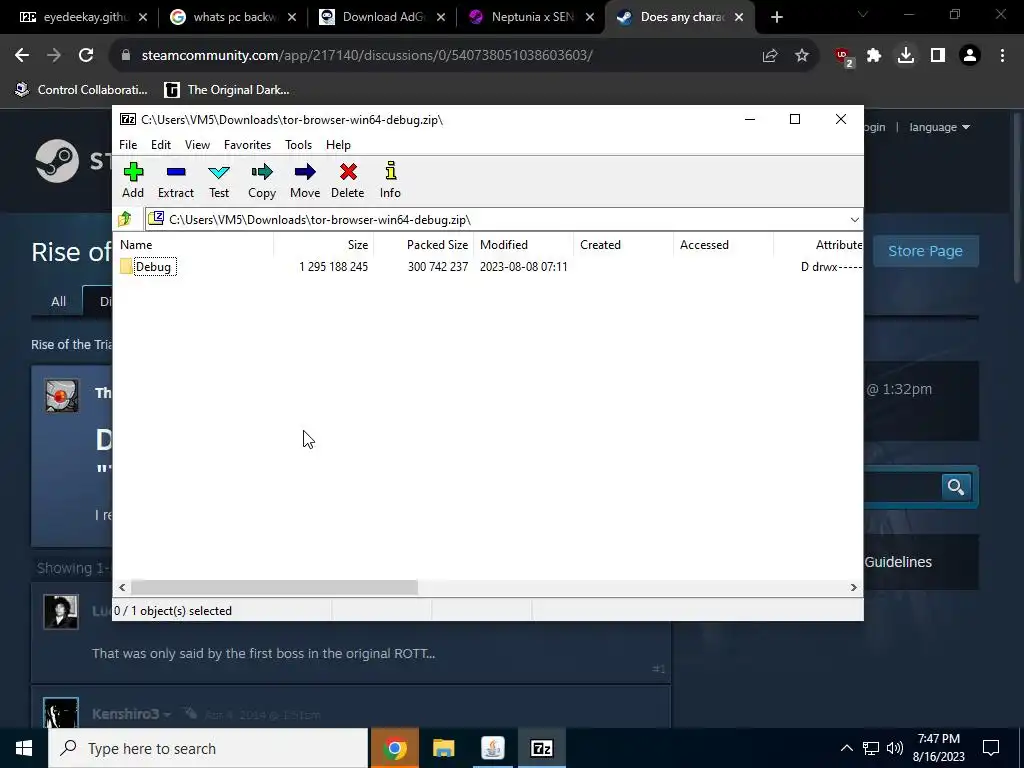
Task: Open the Favorites menu
Action: (x=248, y=145)
